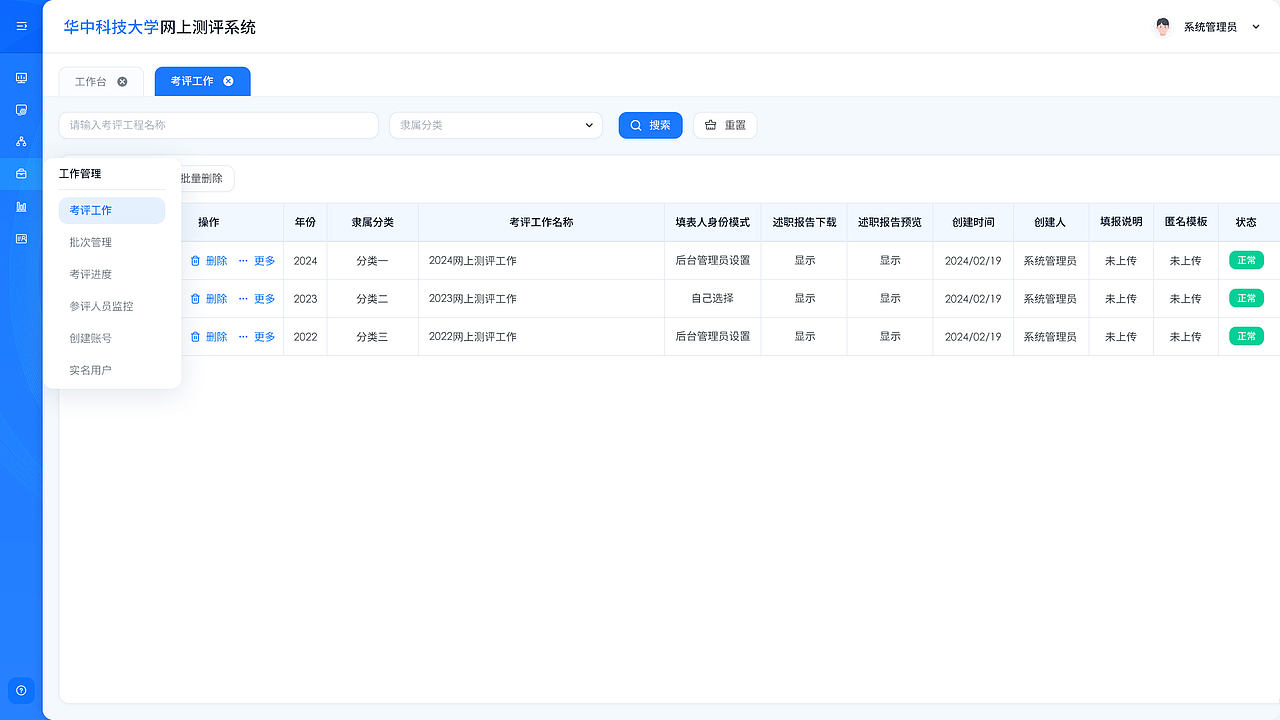Focus the 请输入考评工程名称 input field
This screenshot has width=1280, height=720.
219,125
